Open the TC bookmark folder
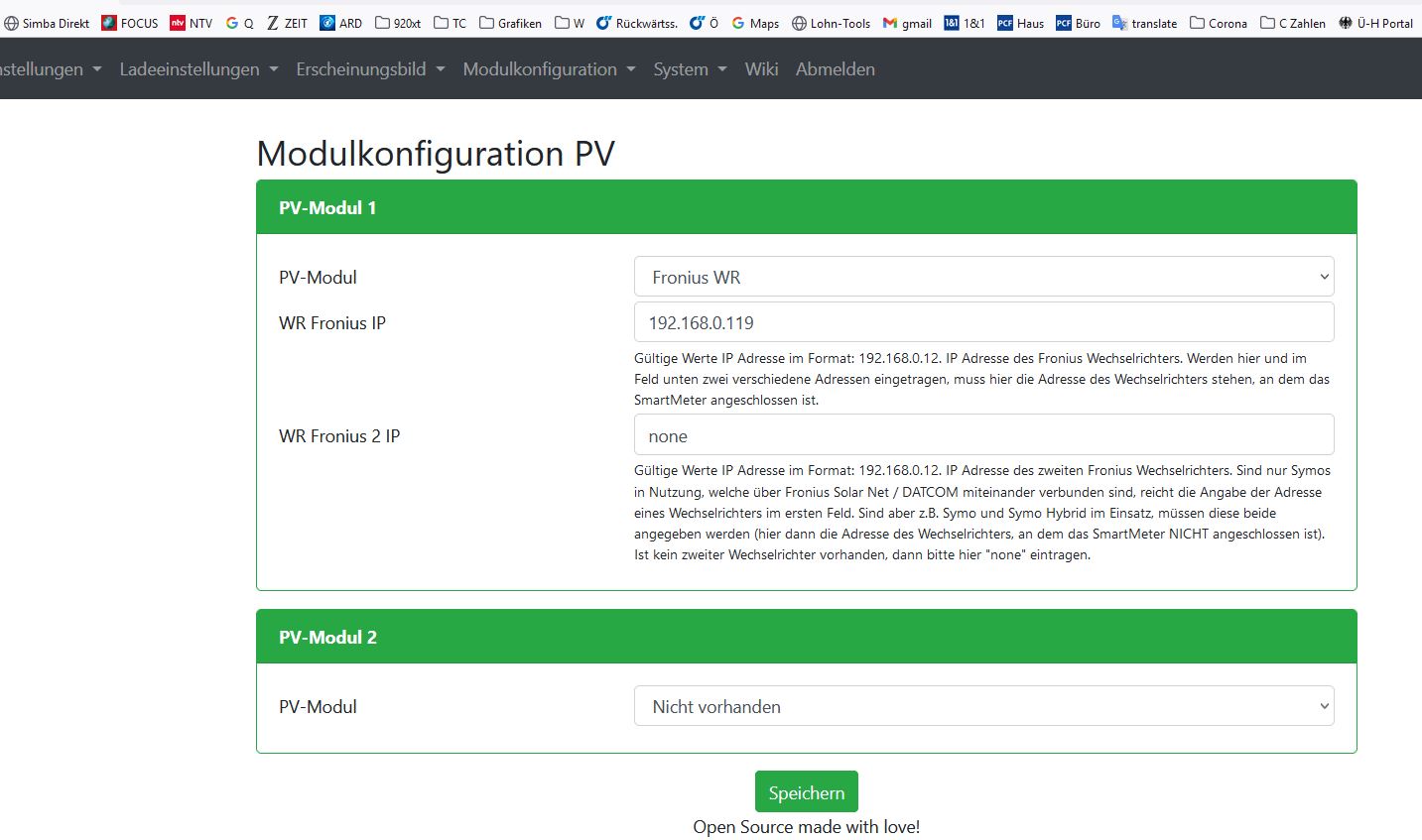Screen dimensions: 1422x840 coord(451,23)
